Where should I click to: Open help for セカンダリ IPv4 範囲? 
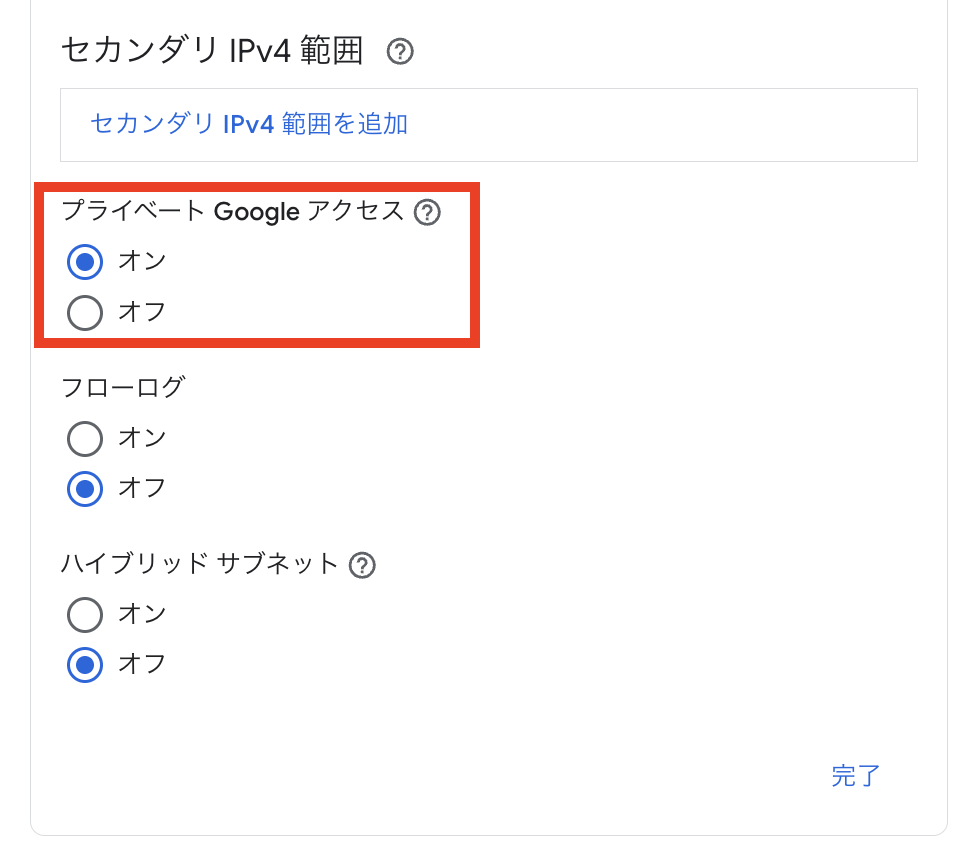[x=400, y=51]
